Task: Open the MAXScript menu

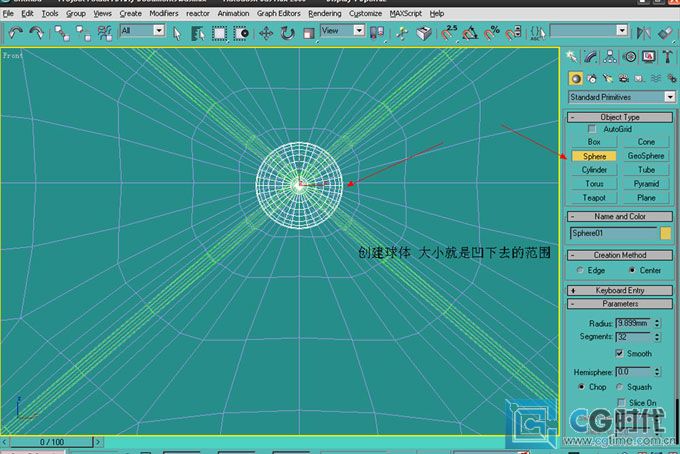Action: (405, 13)
